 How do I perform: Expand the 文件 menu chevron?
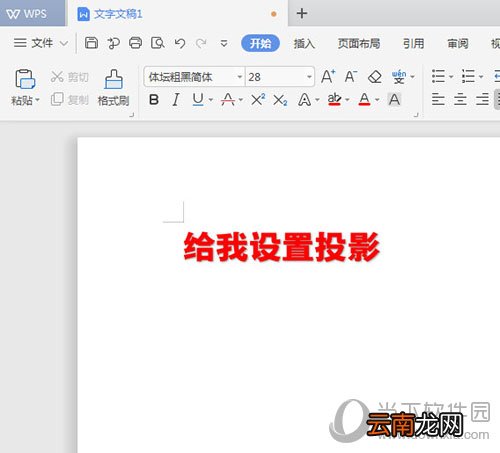click(64, 43)
